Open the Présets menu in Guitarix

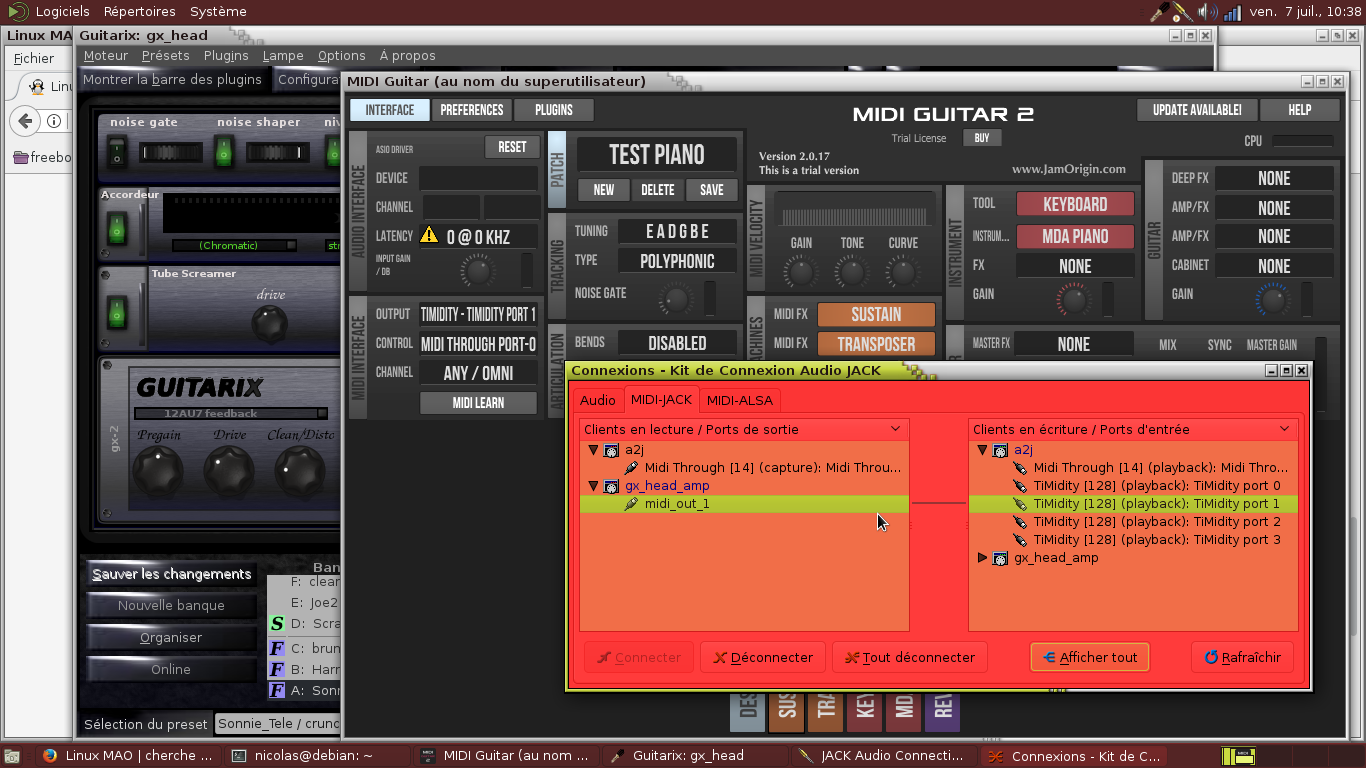[x=166, y=56]
